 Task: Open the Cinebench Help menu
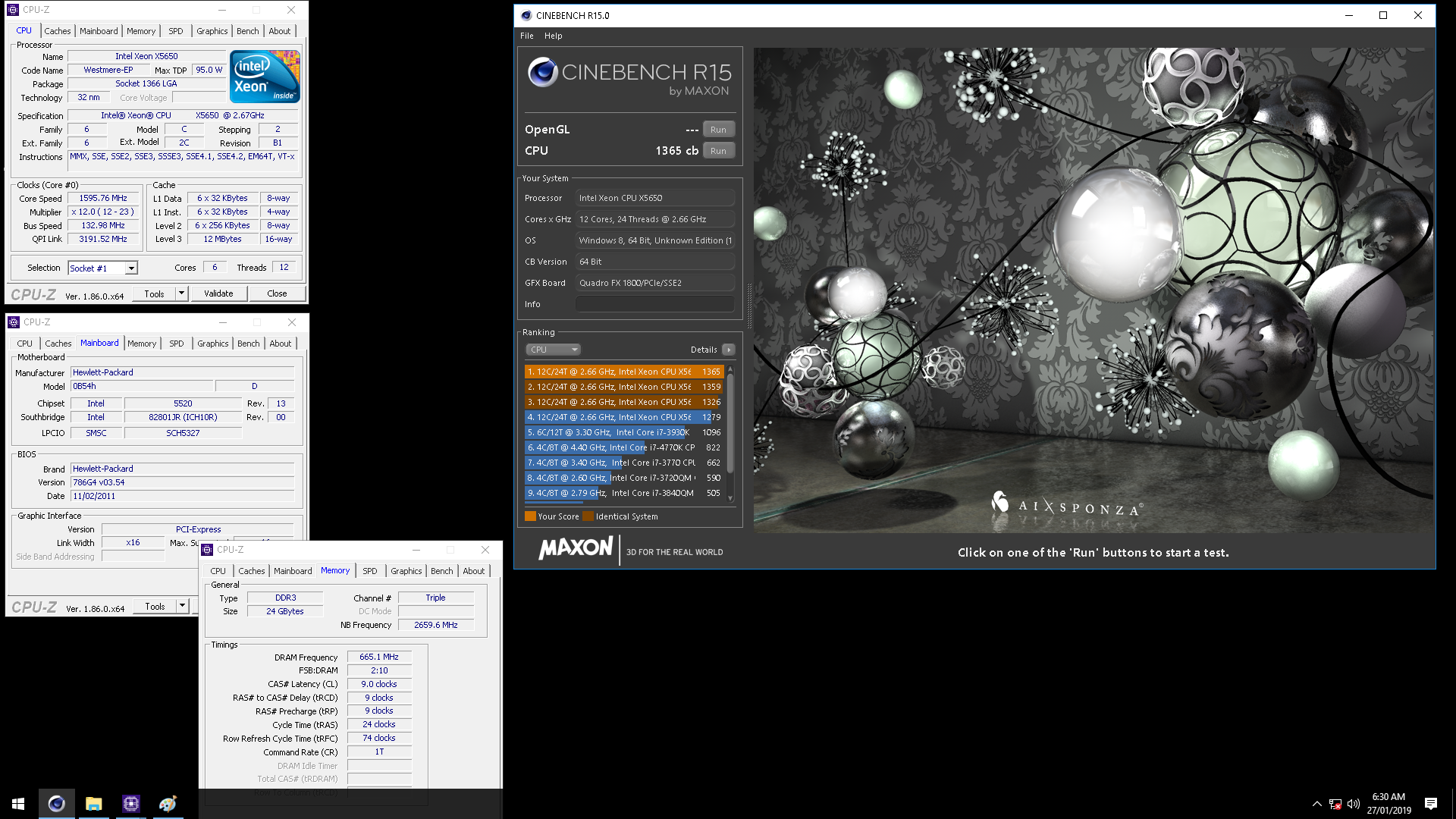[x=554, y=36]
